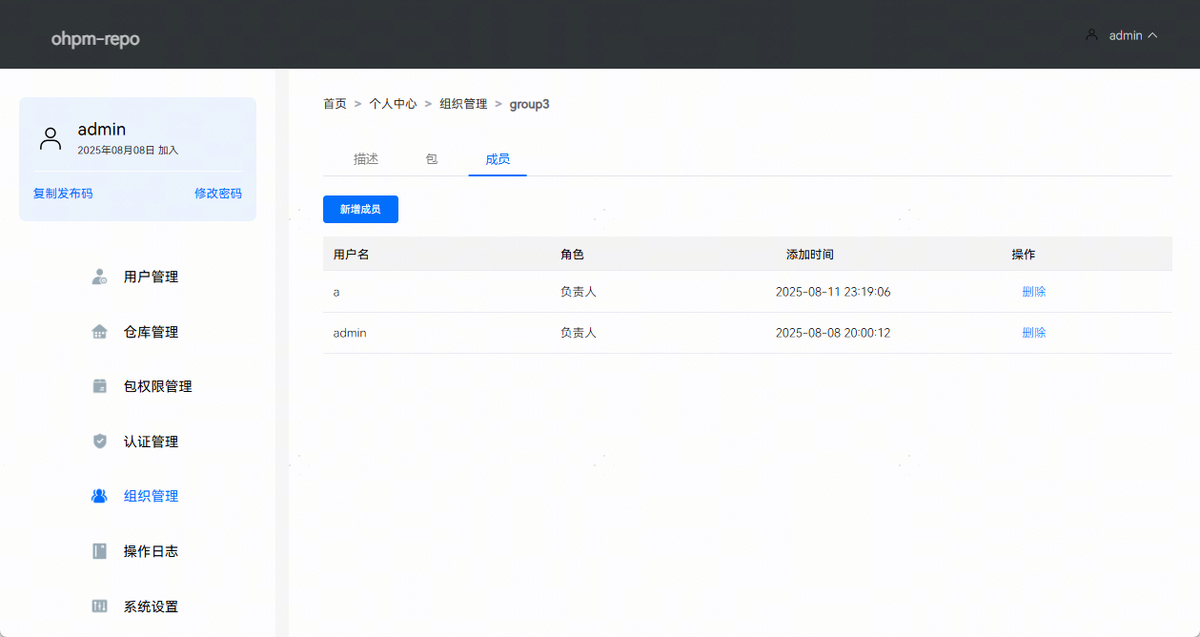Click the User Management (用户管理) sidebar icon

pyautogui.click(x=99, y=277)
